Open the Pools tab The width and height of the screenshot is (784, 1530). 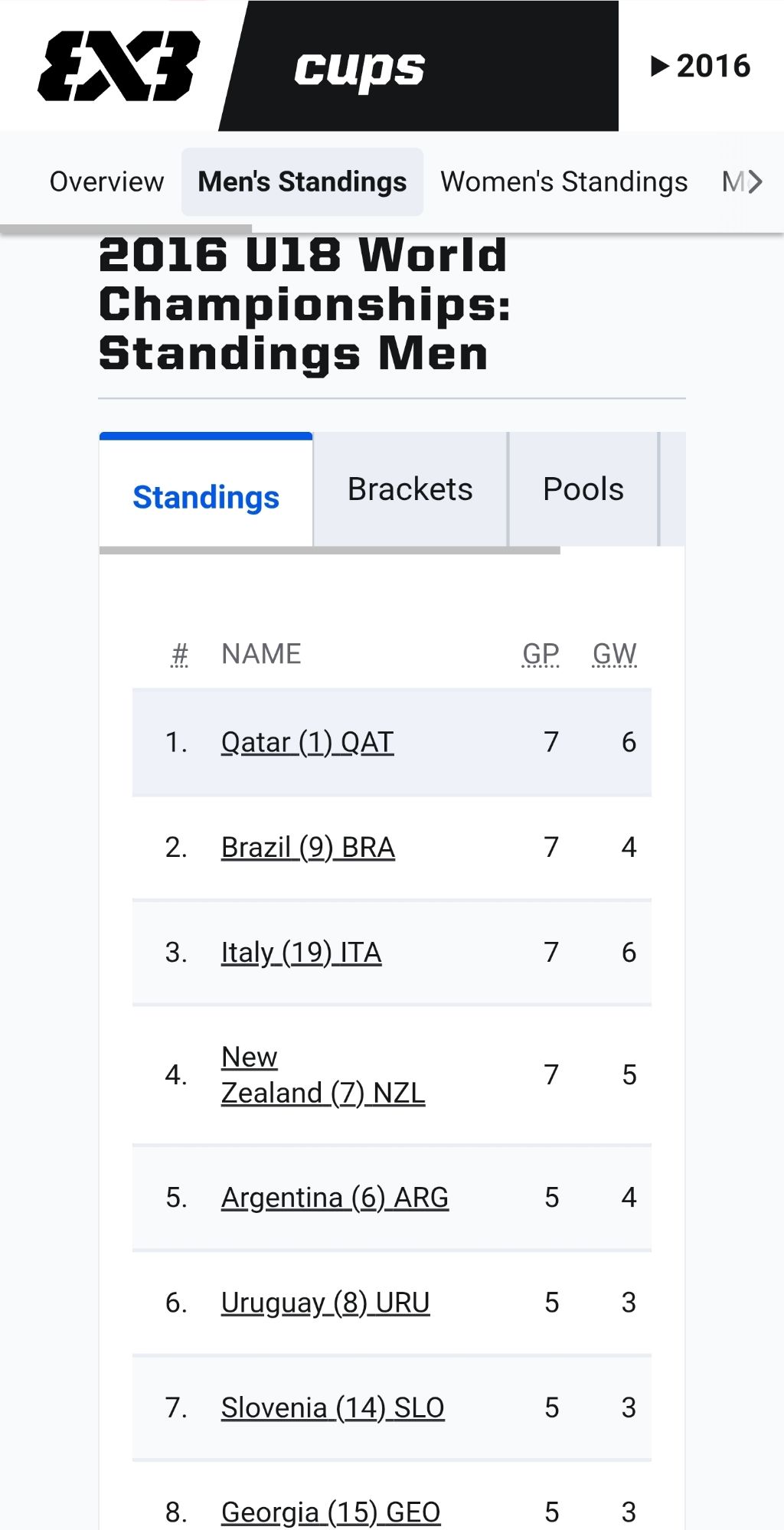[x=583, y=489]
